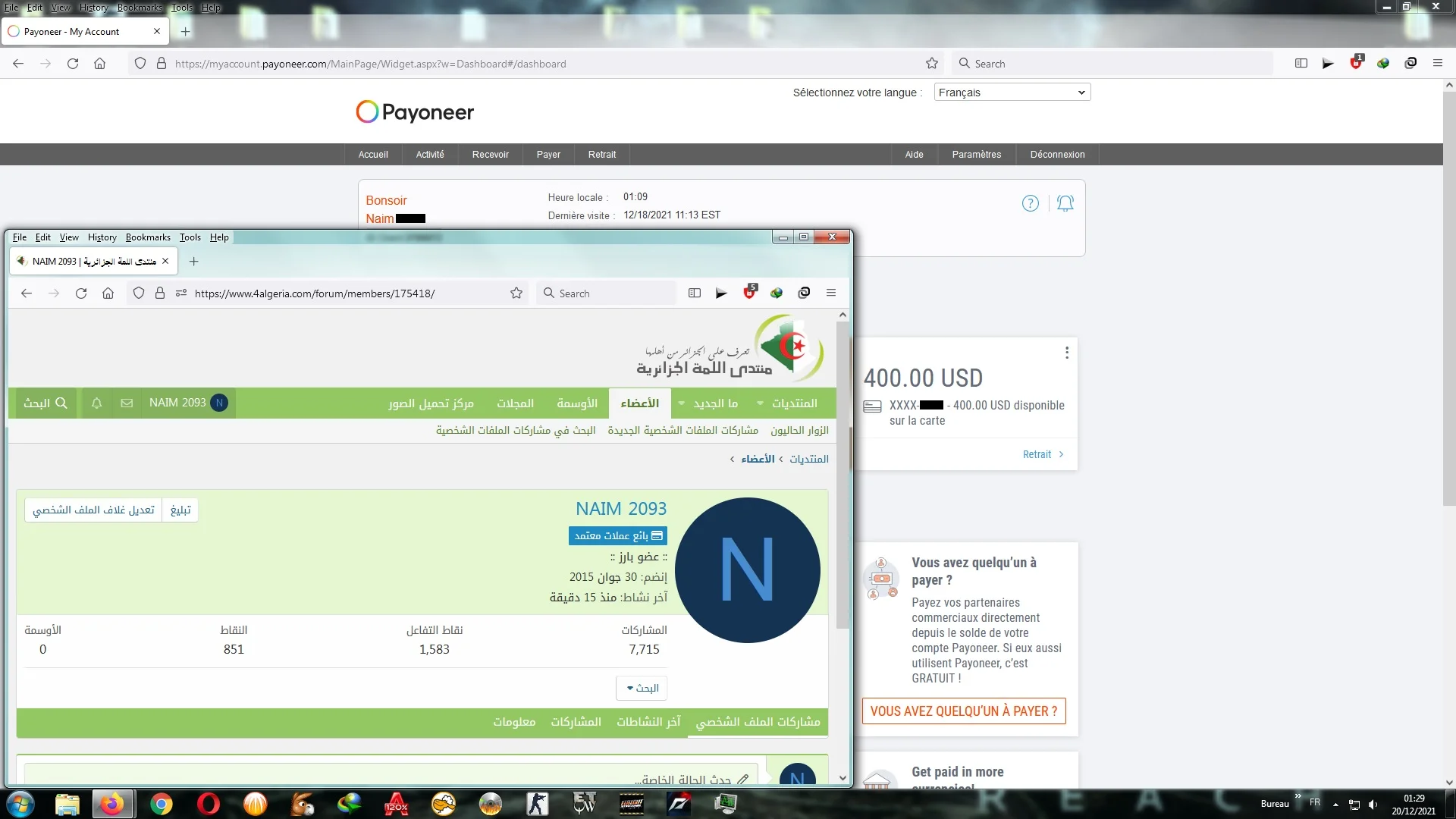Open the Firefox hamburger menu in the forum window

coord(831,293)
